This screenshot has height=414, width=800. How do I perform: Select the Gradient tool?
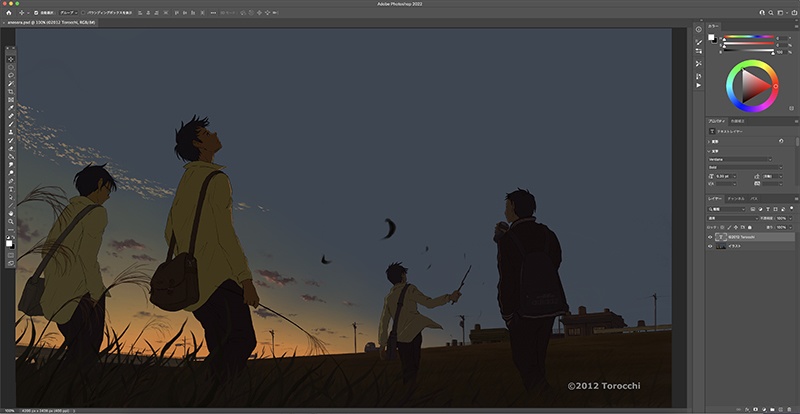(11, 156)
